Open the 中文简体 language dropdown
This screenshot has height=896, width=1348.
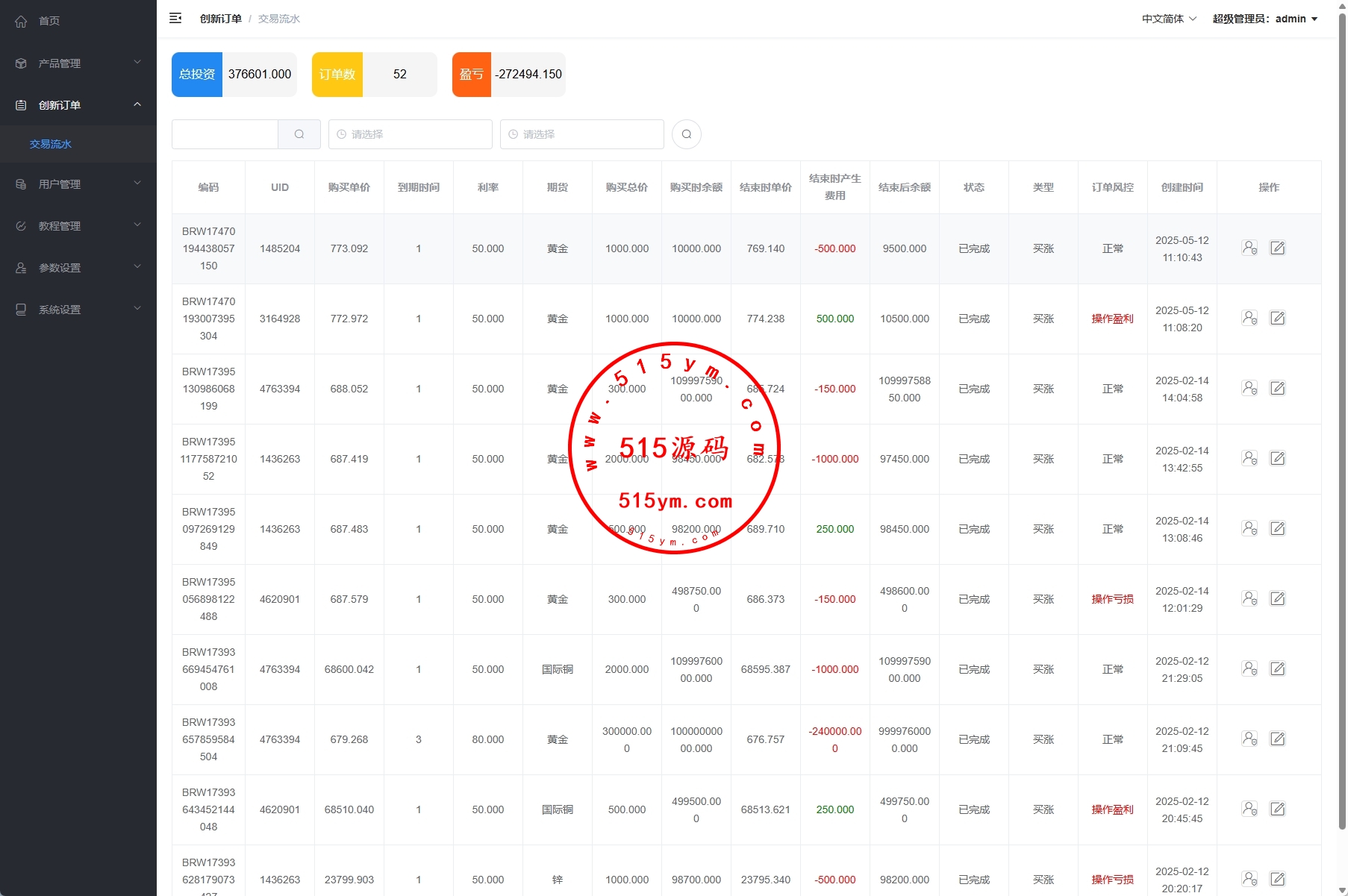tap(1168, 19)
